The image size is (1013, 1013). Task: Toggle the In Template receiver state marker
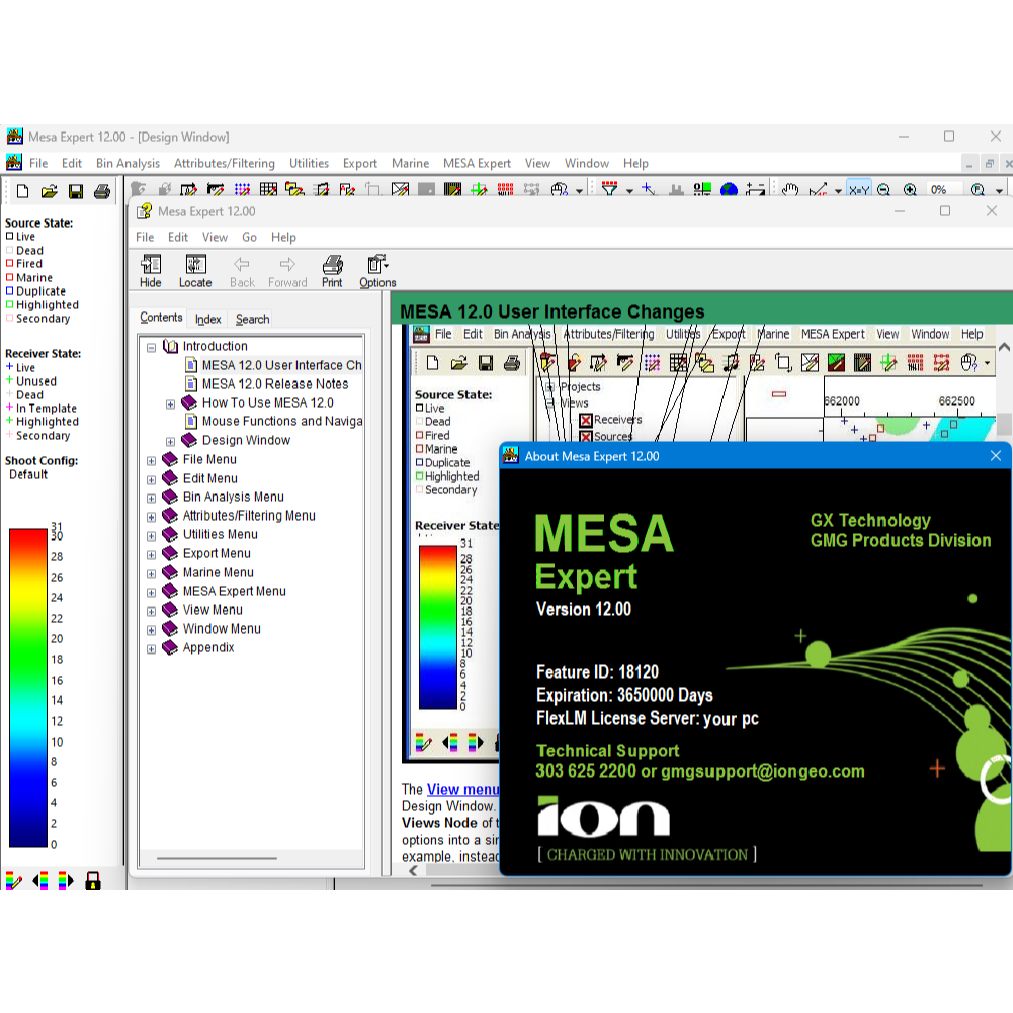10,407
